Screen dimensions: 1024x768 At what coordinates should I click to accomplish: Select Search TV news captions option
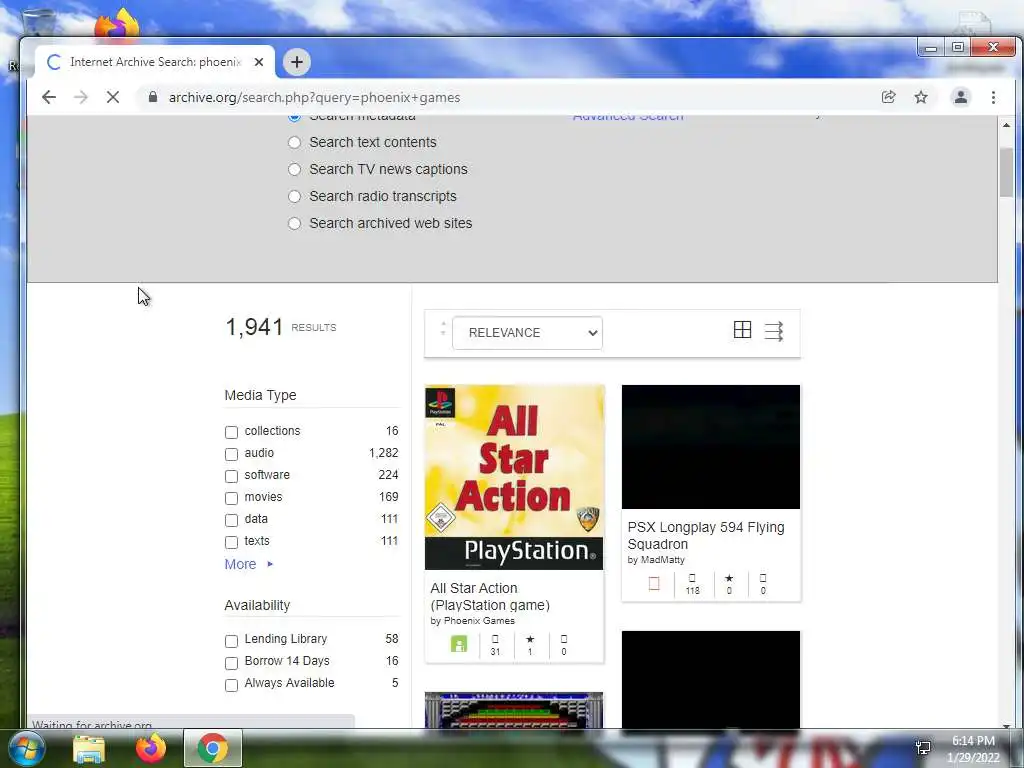coord(295,169)
